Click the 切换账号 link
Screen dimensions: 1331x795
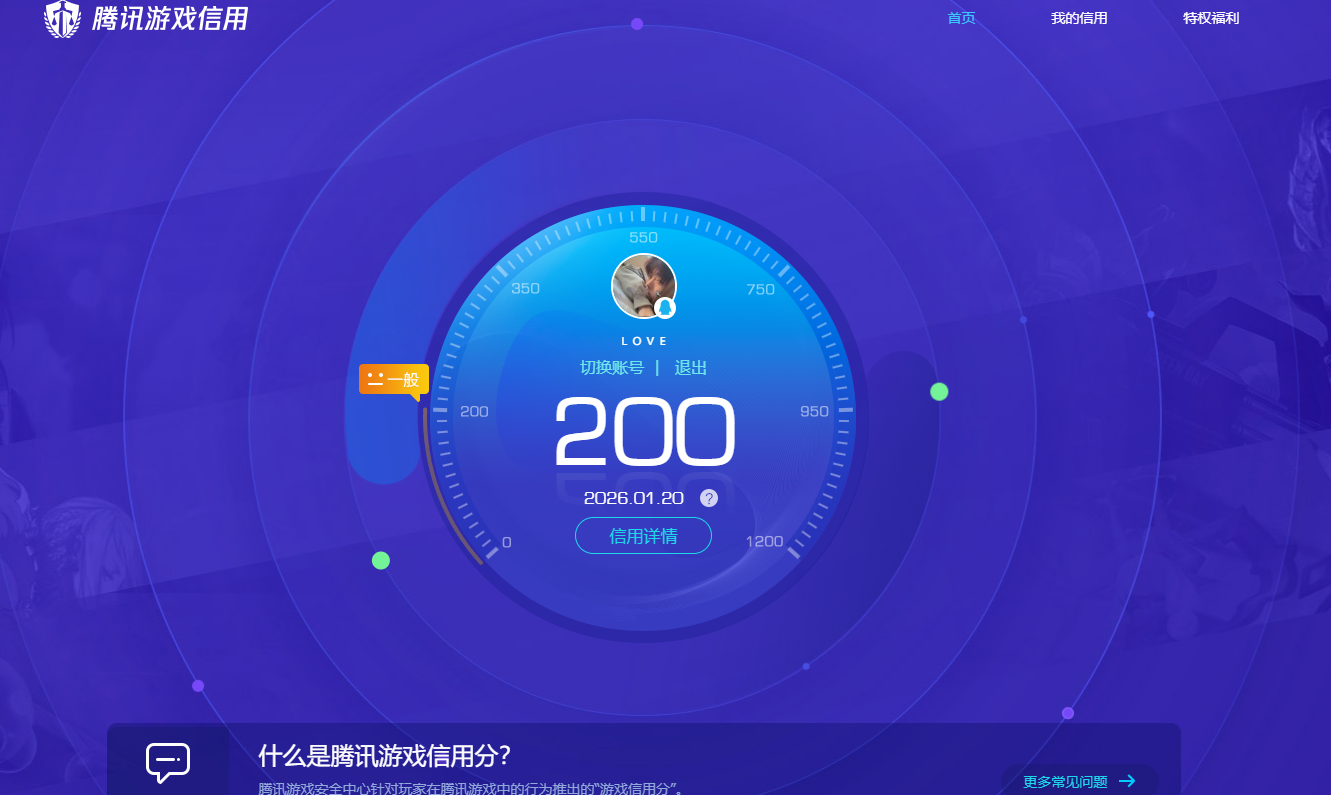611,367
